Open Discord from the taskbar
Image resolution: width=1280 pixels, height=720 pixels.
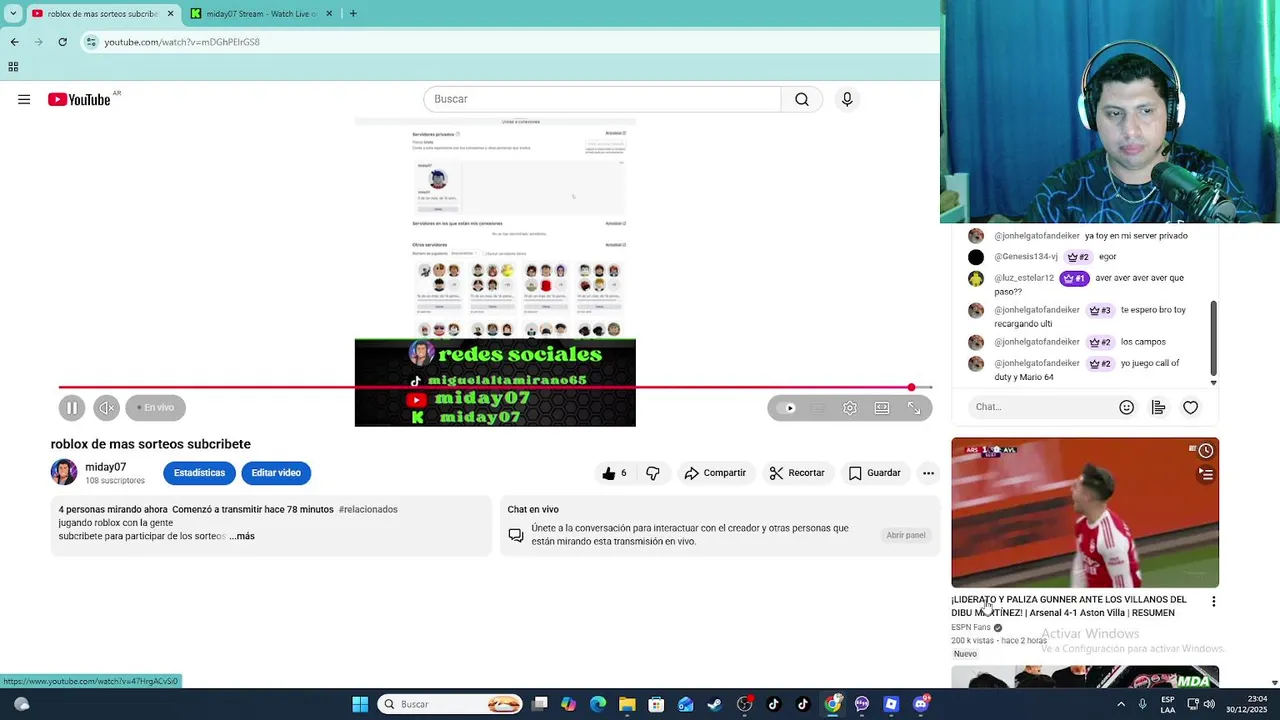(x=921, y=704)
